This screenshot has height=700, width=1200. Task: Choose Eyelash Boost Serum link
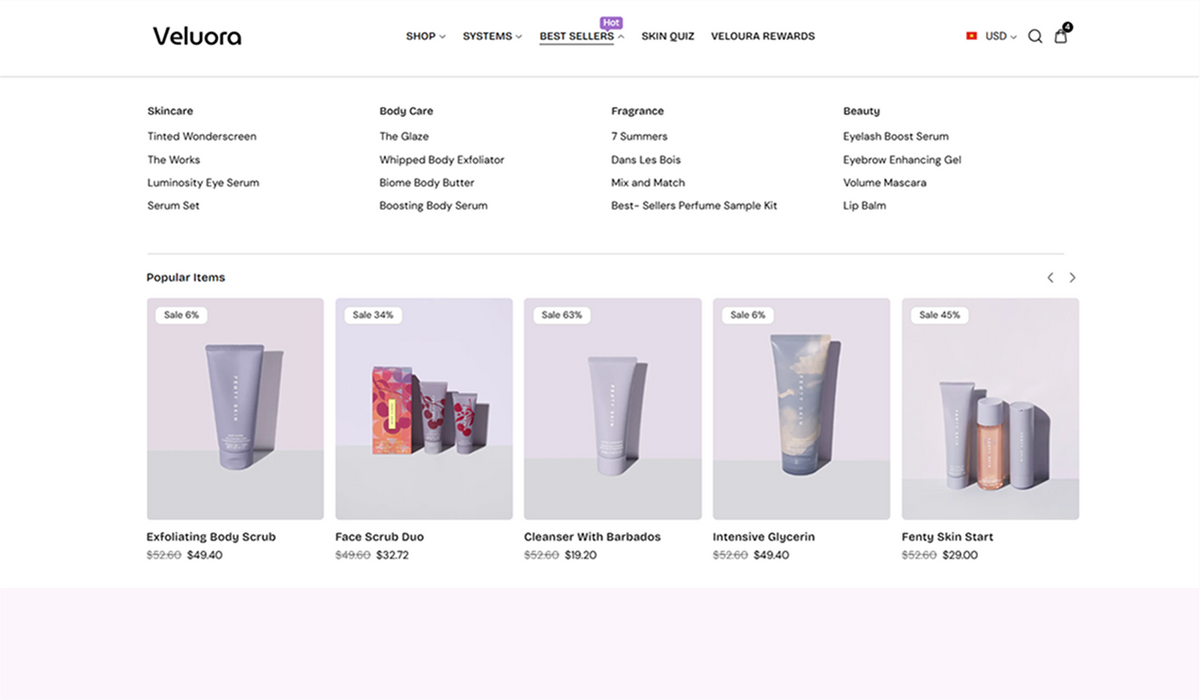895,136
